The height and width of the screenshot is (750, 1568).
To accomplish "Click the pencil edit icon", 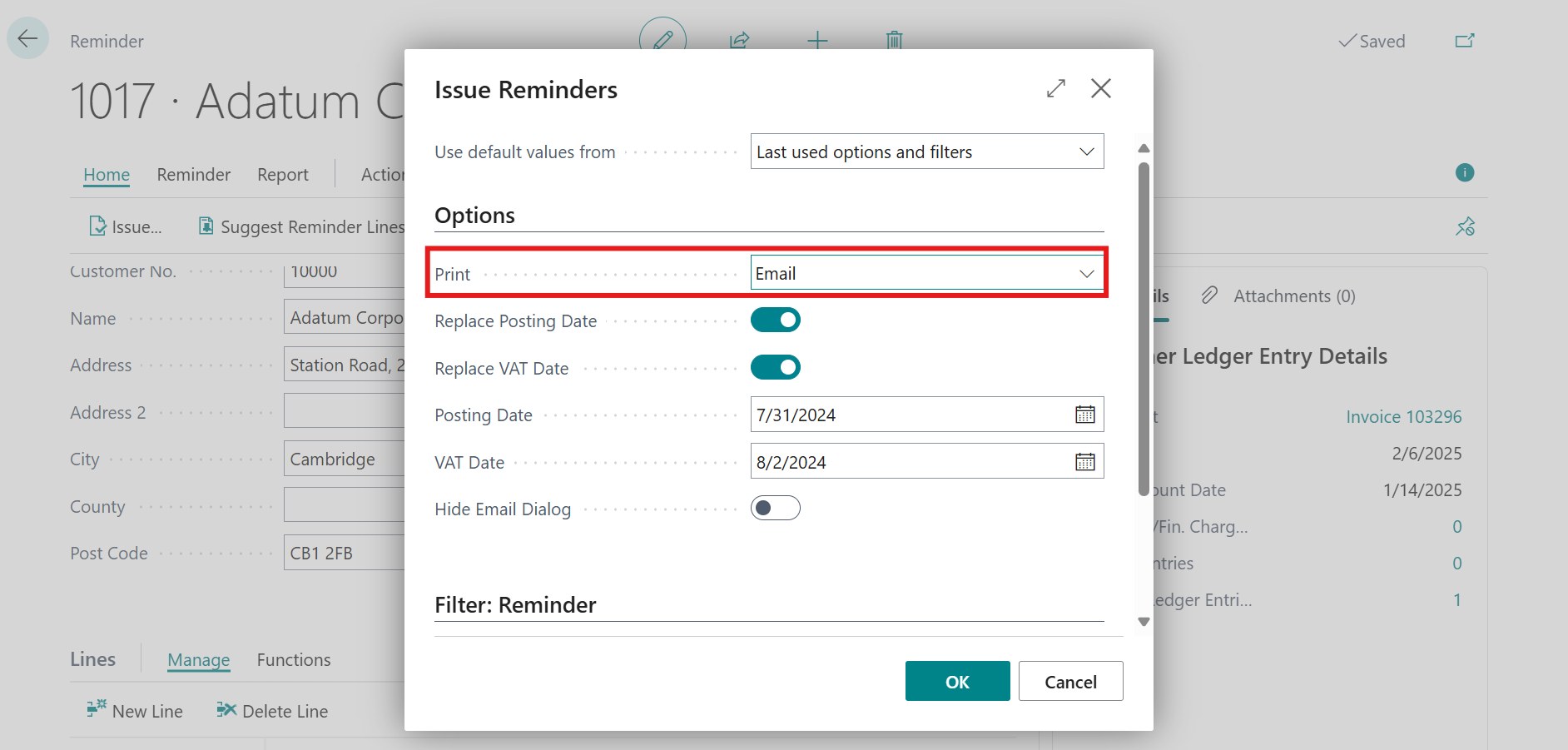I will 662,39.
